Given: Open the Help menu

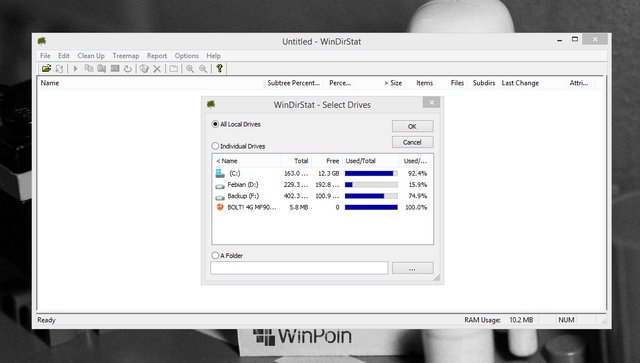Looking at the screenshot, I should click(213, 56).
